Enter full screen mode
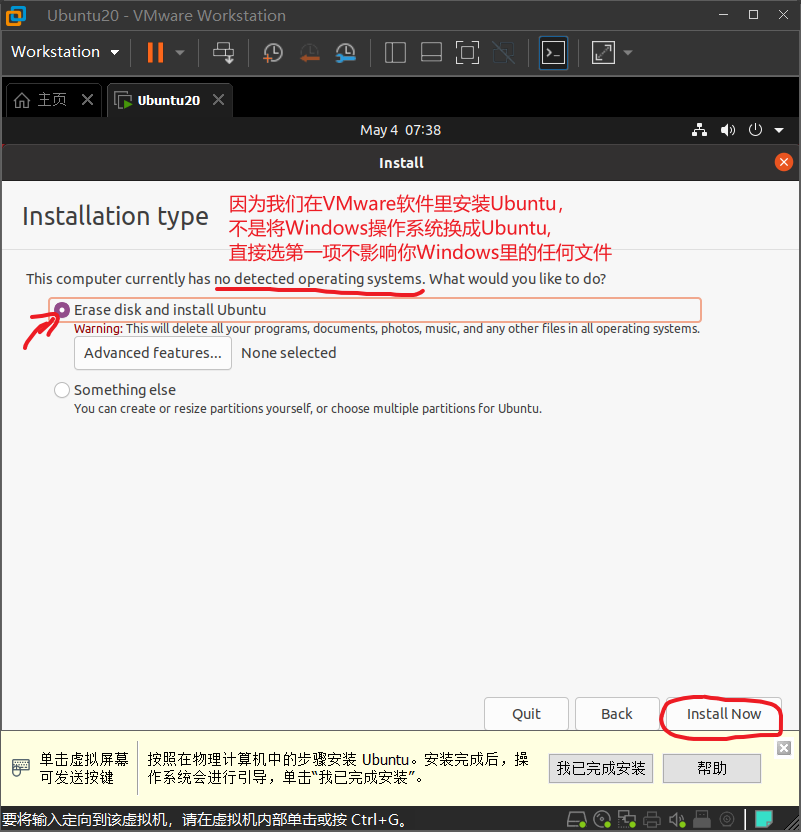 click(467, 53)
